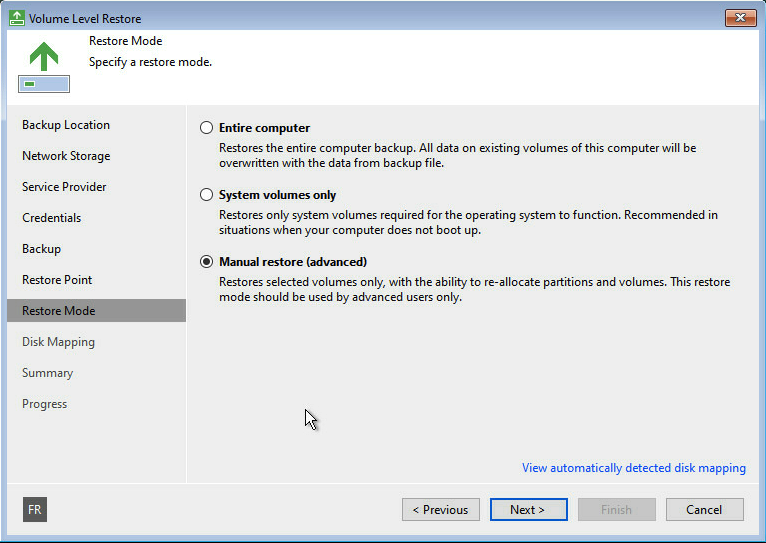
Task: Click the Volume Level Restore title bar icon
Action: (x=17, y=19)
